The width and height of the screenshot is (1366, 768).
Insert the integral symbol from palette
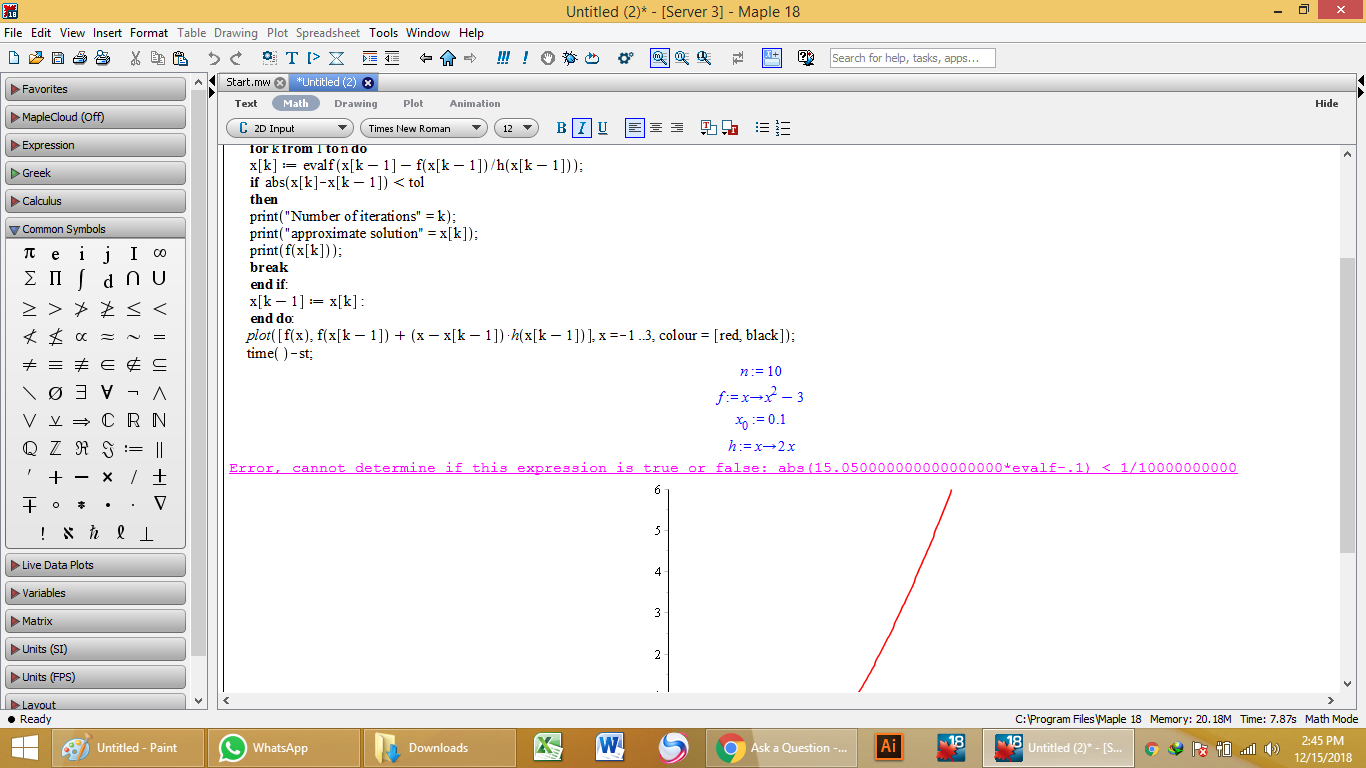click(81, 279)
